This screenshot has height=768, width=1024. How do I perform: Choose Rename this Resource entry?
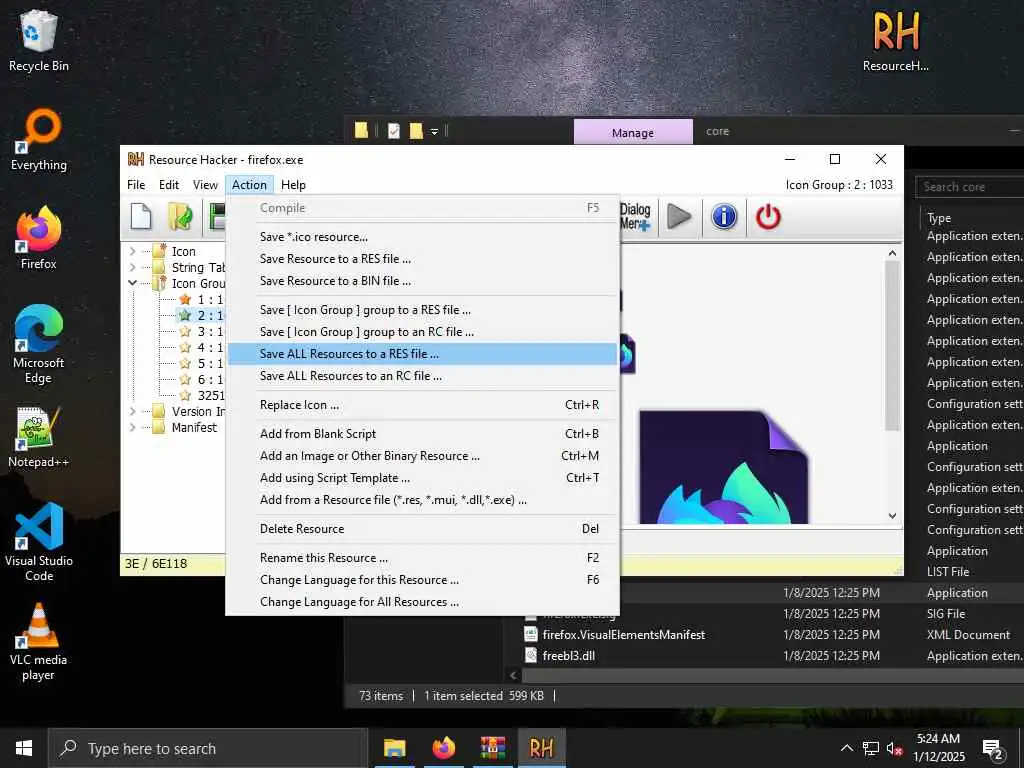(423, 558)
